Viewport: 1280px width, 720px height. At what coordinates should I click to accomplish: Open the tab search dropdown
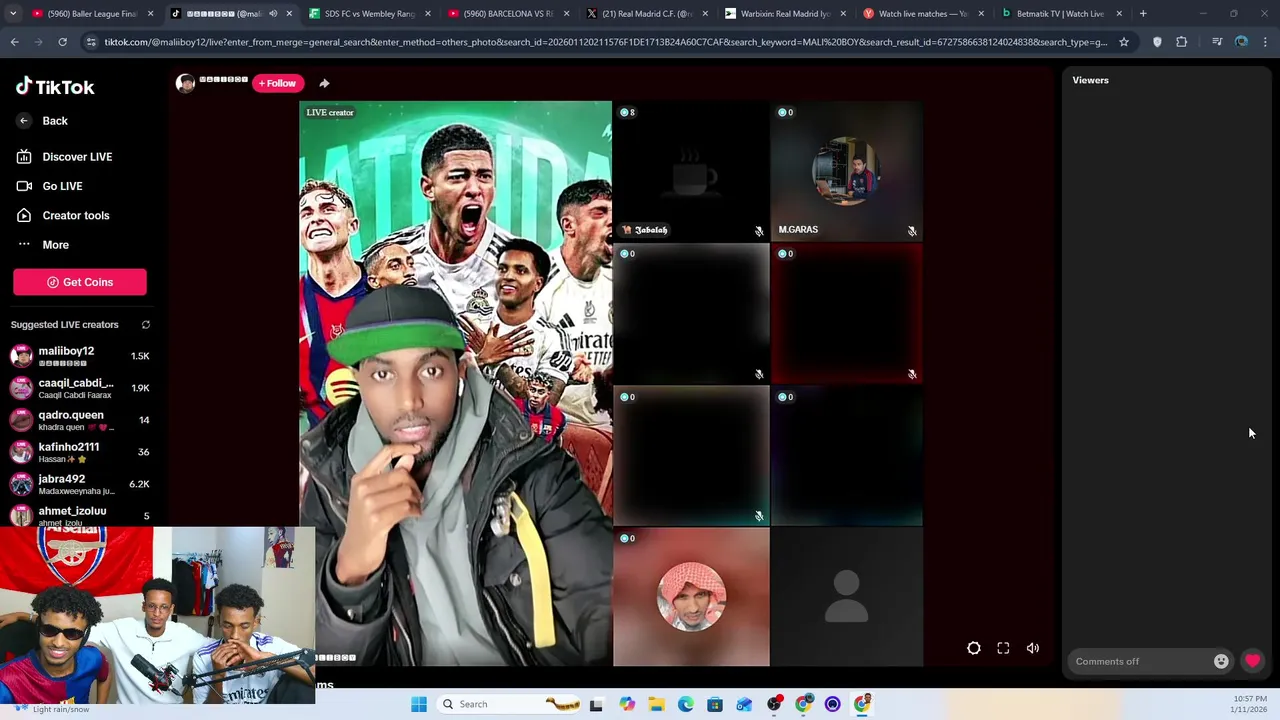(13, 14)
